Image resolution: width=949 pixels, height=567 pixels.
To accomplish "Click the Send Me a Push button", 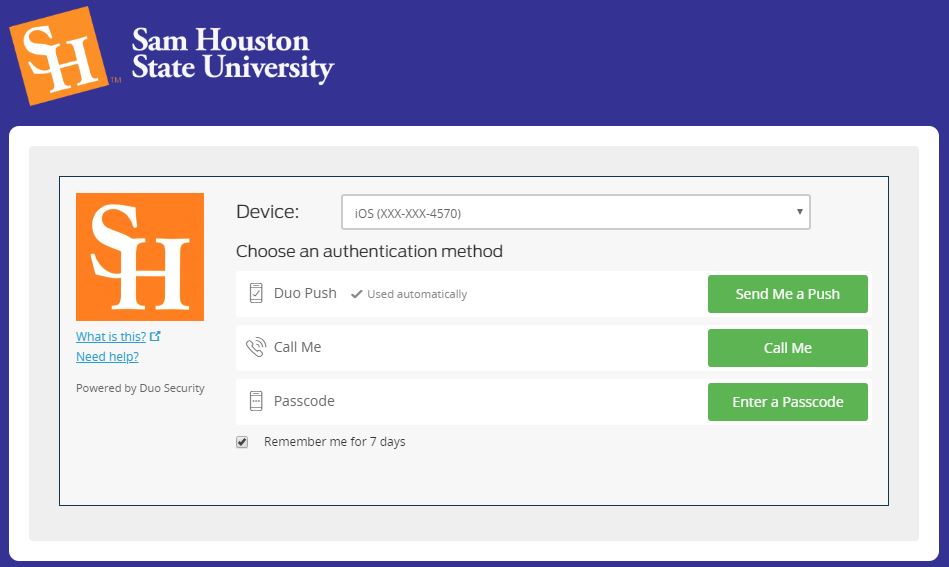I will 787,294.
